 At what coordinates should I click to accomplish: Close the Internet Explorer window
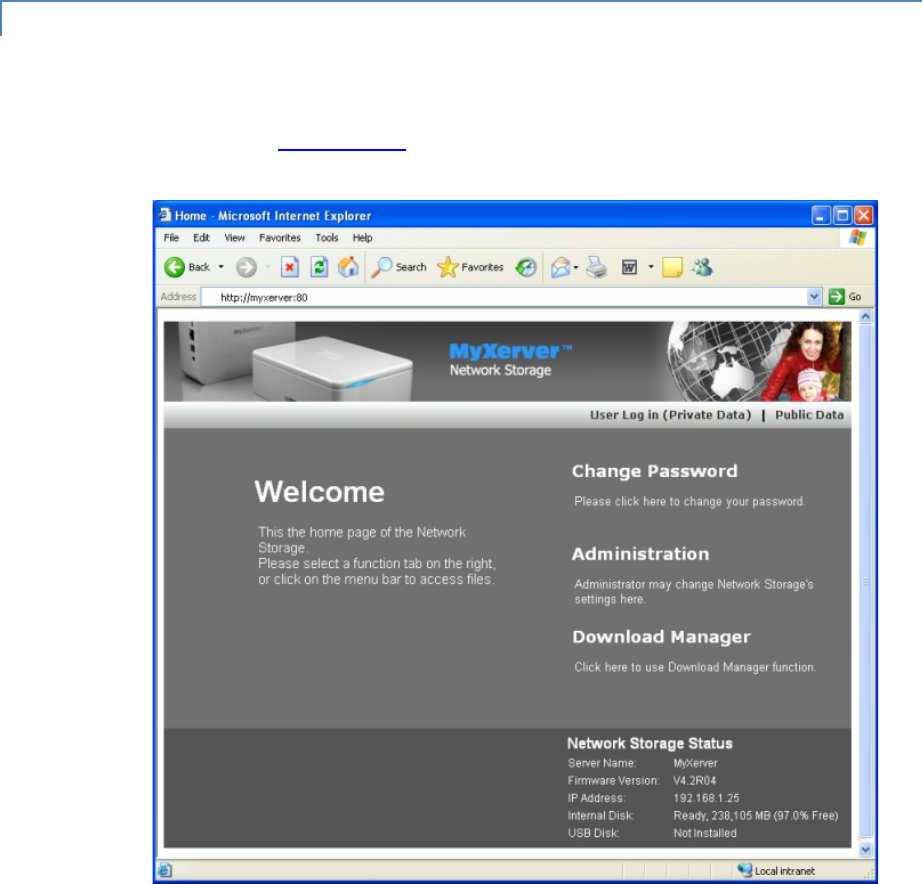(x=863, y=216)
